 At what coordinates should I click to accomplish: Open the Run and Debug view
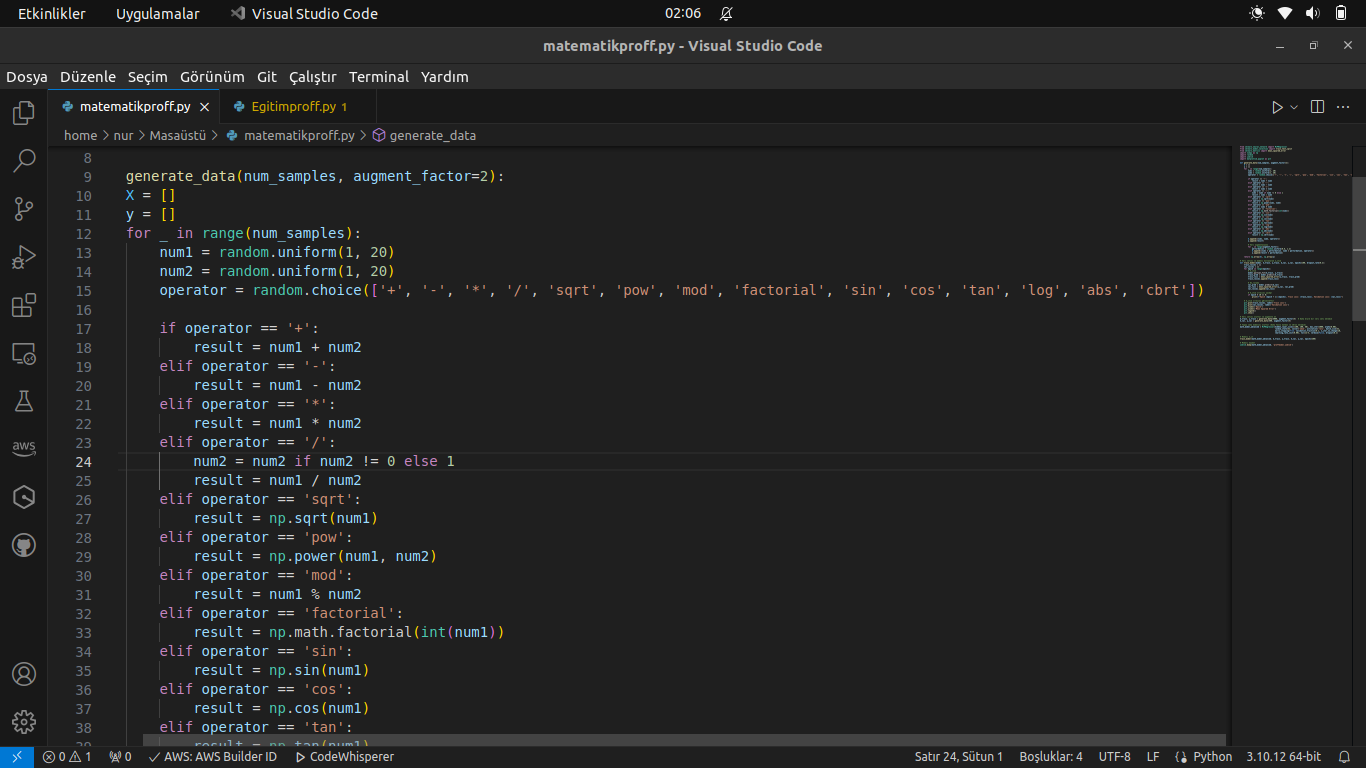(x=24, y=257)
